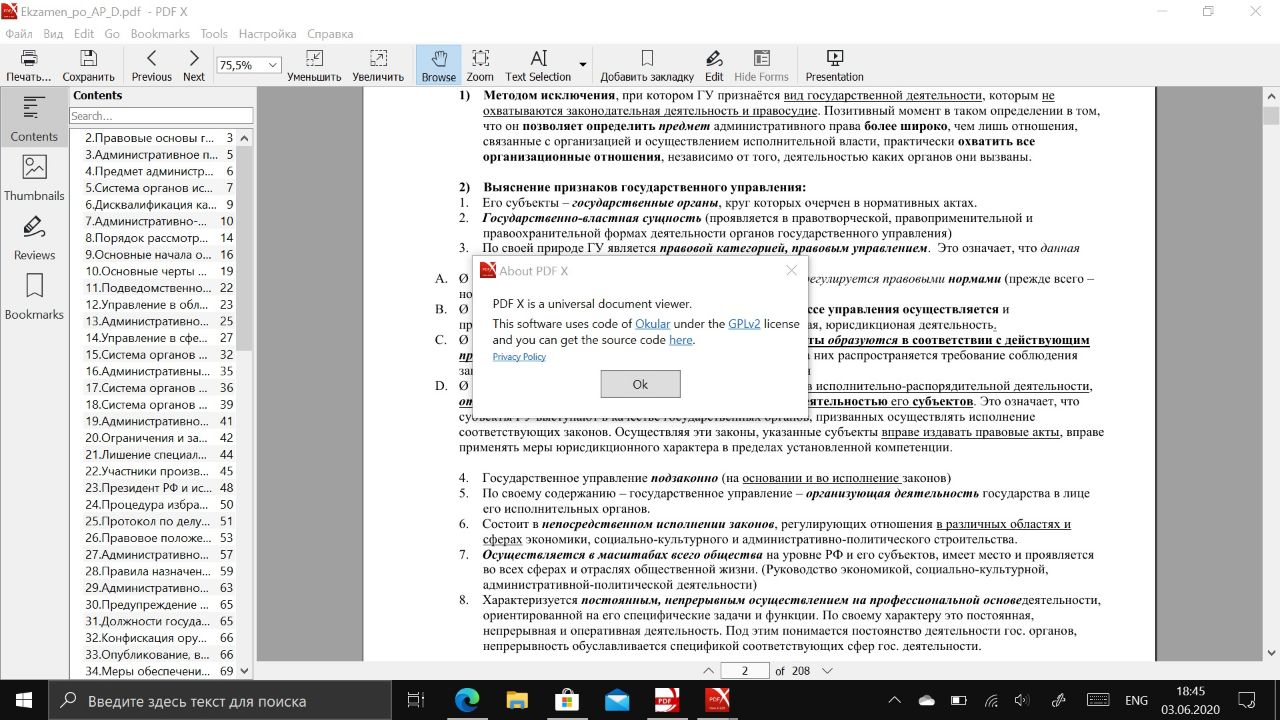Open the Вид menu
Viewport: 1280px width, 720px height.
[x=53, y=33]
